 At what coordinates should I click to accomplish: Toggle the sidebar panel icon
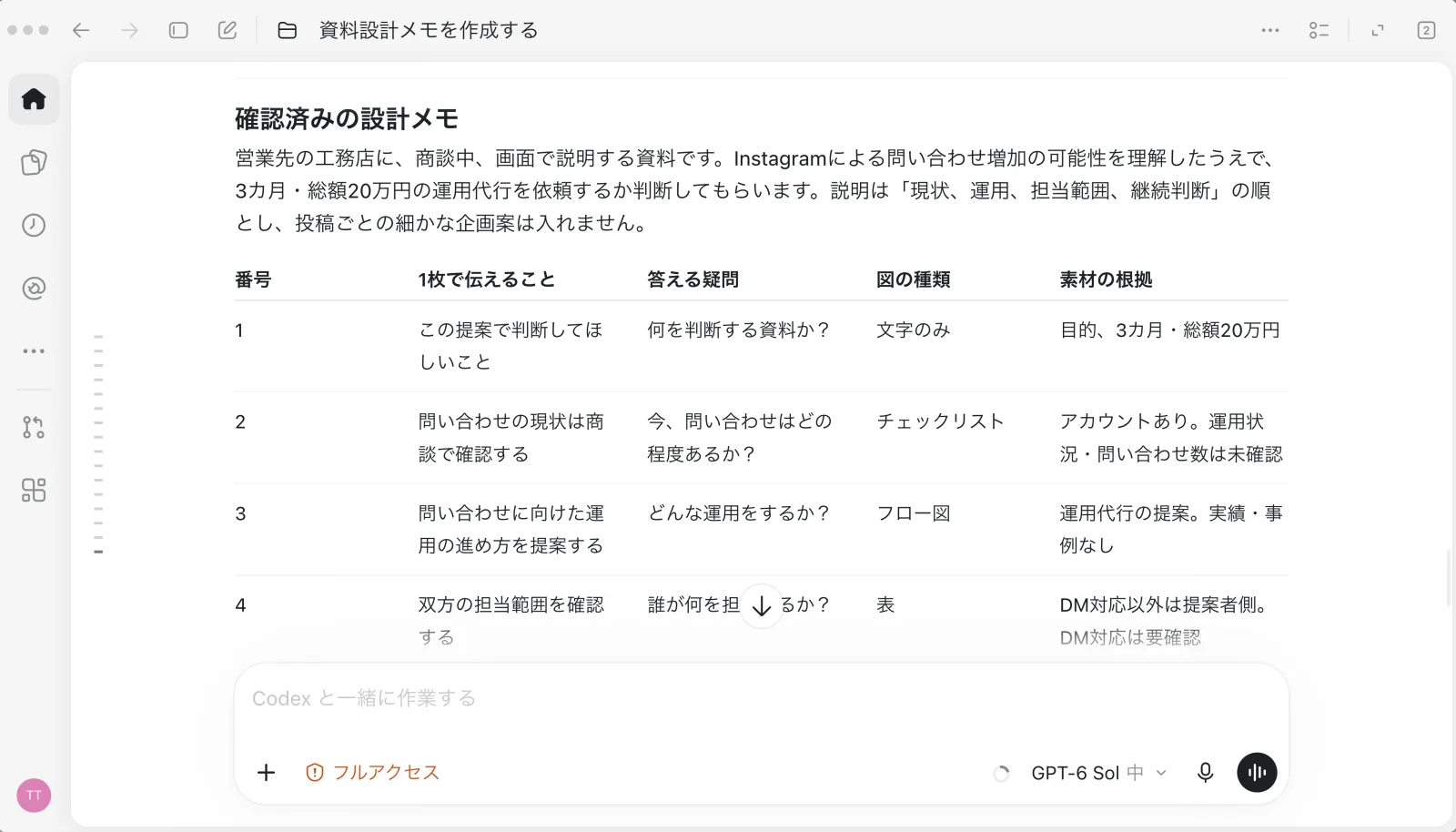point(178,30)
